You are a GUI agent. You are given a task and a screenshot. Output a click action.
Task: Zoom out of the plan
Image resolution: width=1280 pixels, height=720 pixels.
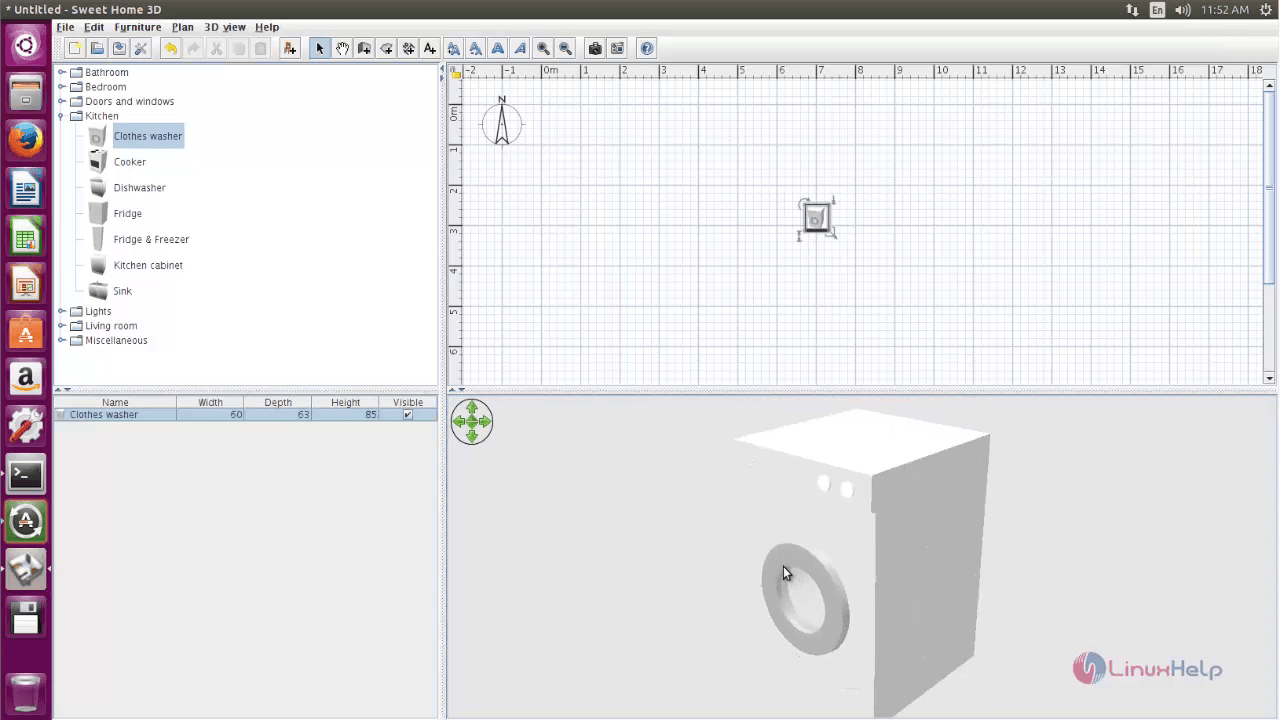(565, 48)
